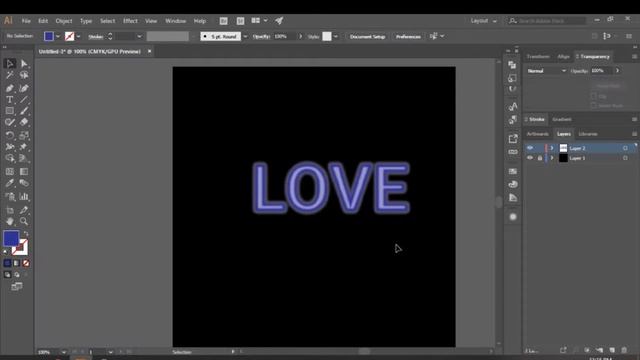Open the fill color dropdown arrow

tap(58, 36)
